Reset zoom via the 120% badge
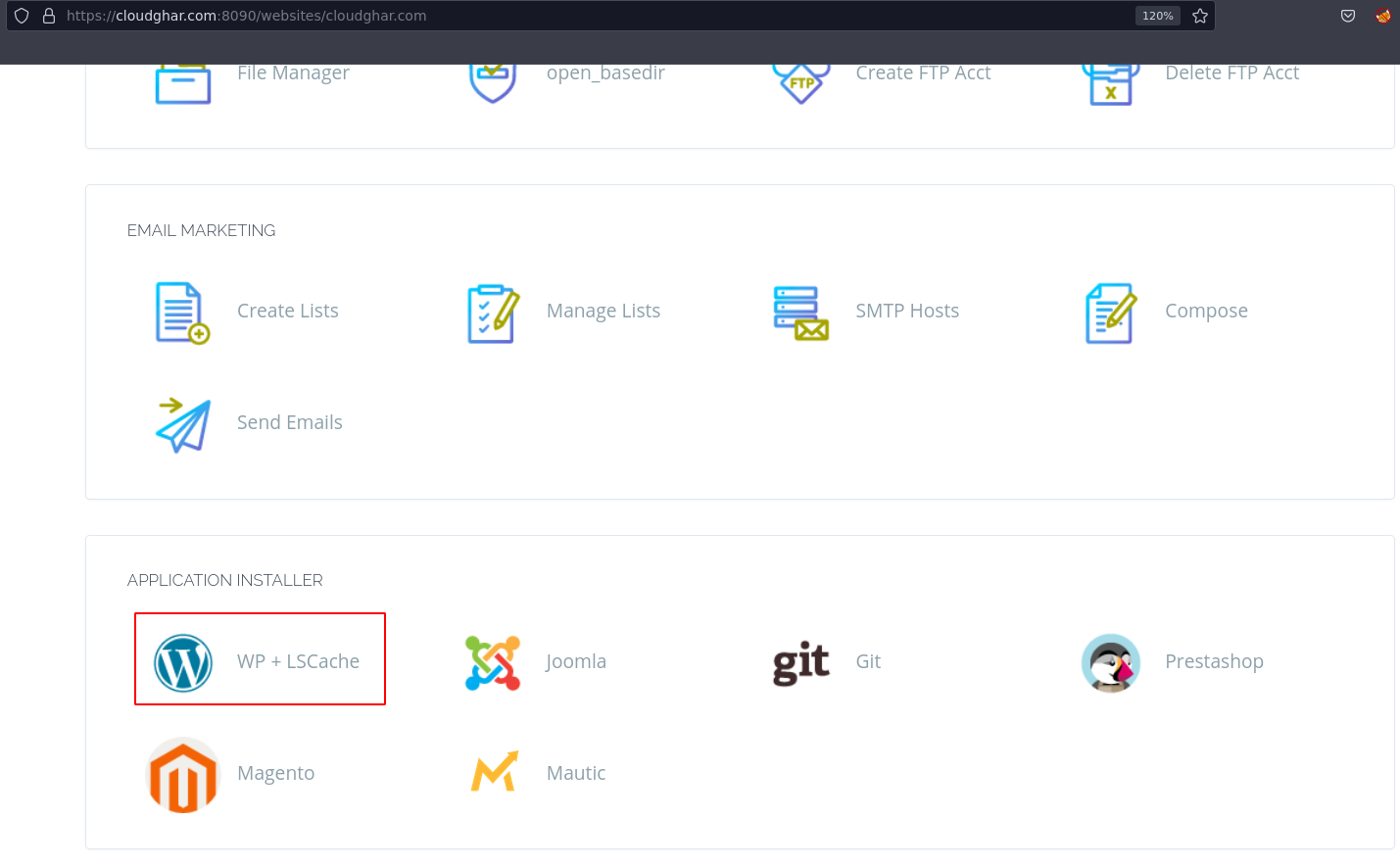1400x868 pixels. (1157, 16)
